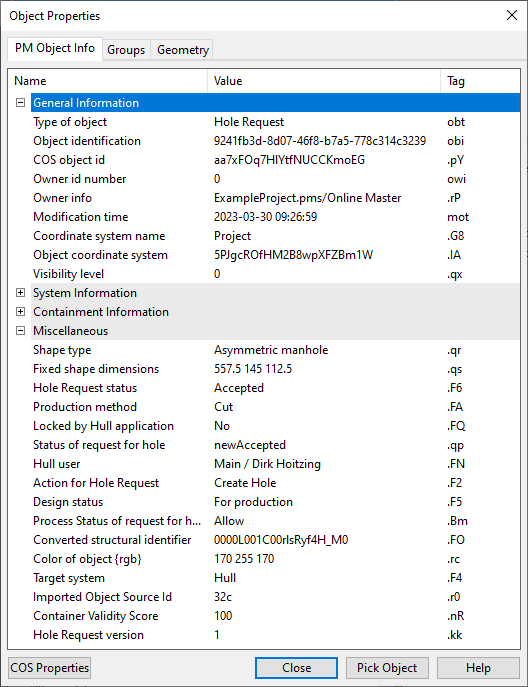Screen dimensions: 528x687
Task: Select the 'Object coordinate system' row
Action: click(275, 255)
